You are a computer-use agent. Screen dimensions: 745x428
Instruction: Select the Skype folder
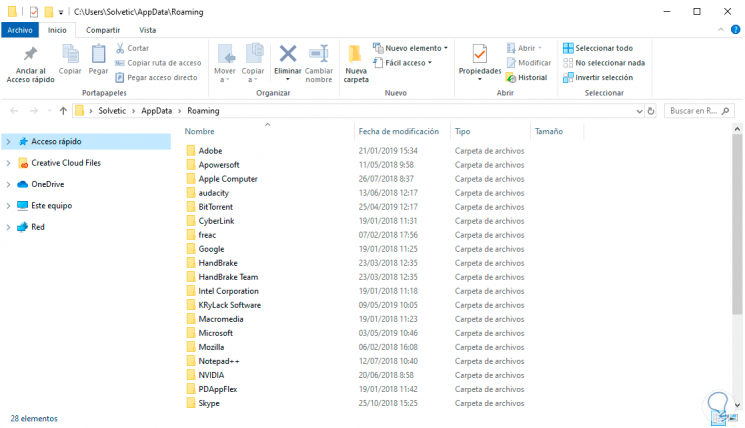click(209, 403)
